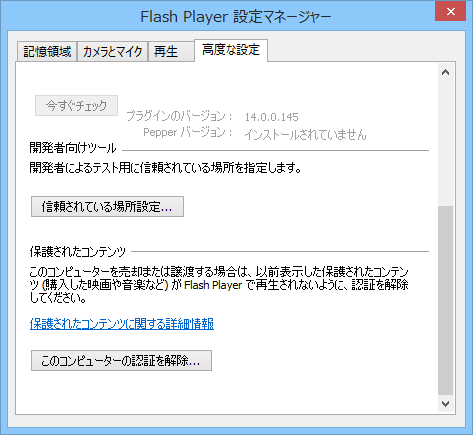Click the 今すぐチェック button

pos(76,106)
